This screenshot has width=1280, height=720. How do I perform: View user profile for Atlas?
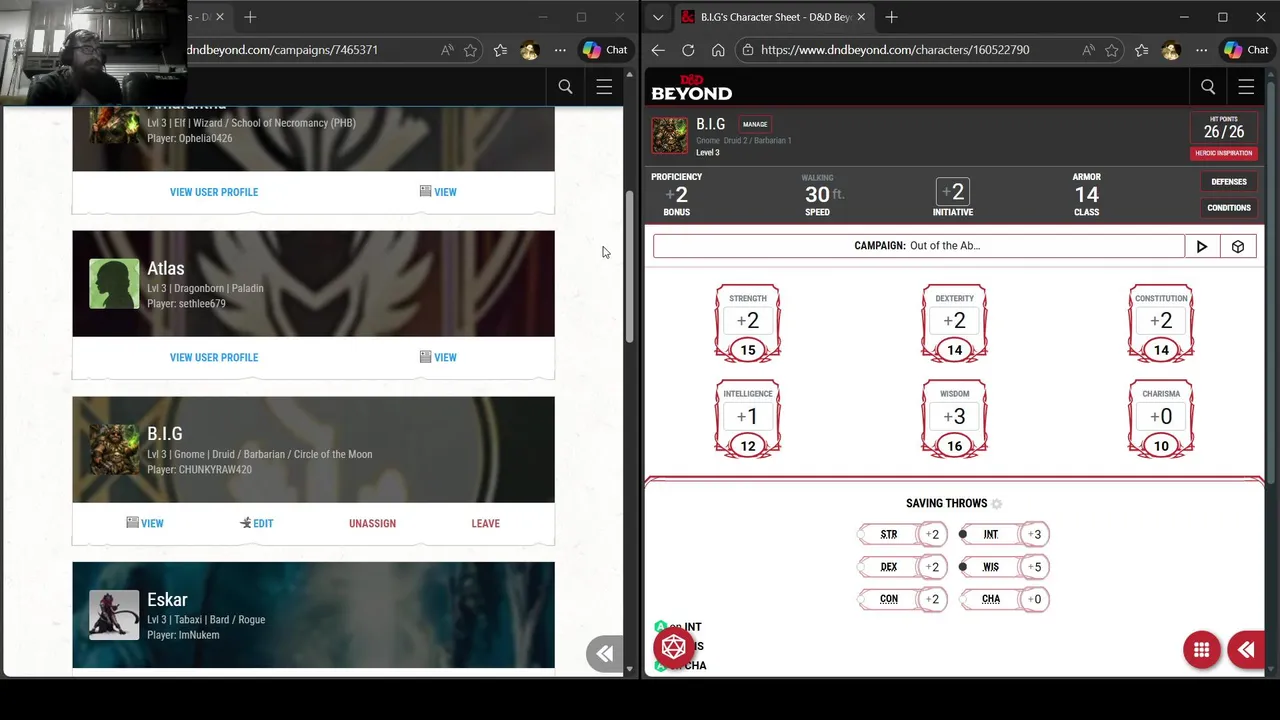click(x=214, y=358)
